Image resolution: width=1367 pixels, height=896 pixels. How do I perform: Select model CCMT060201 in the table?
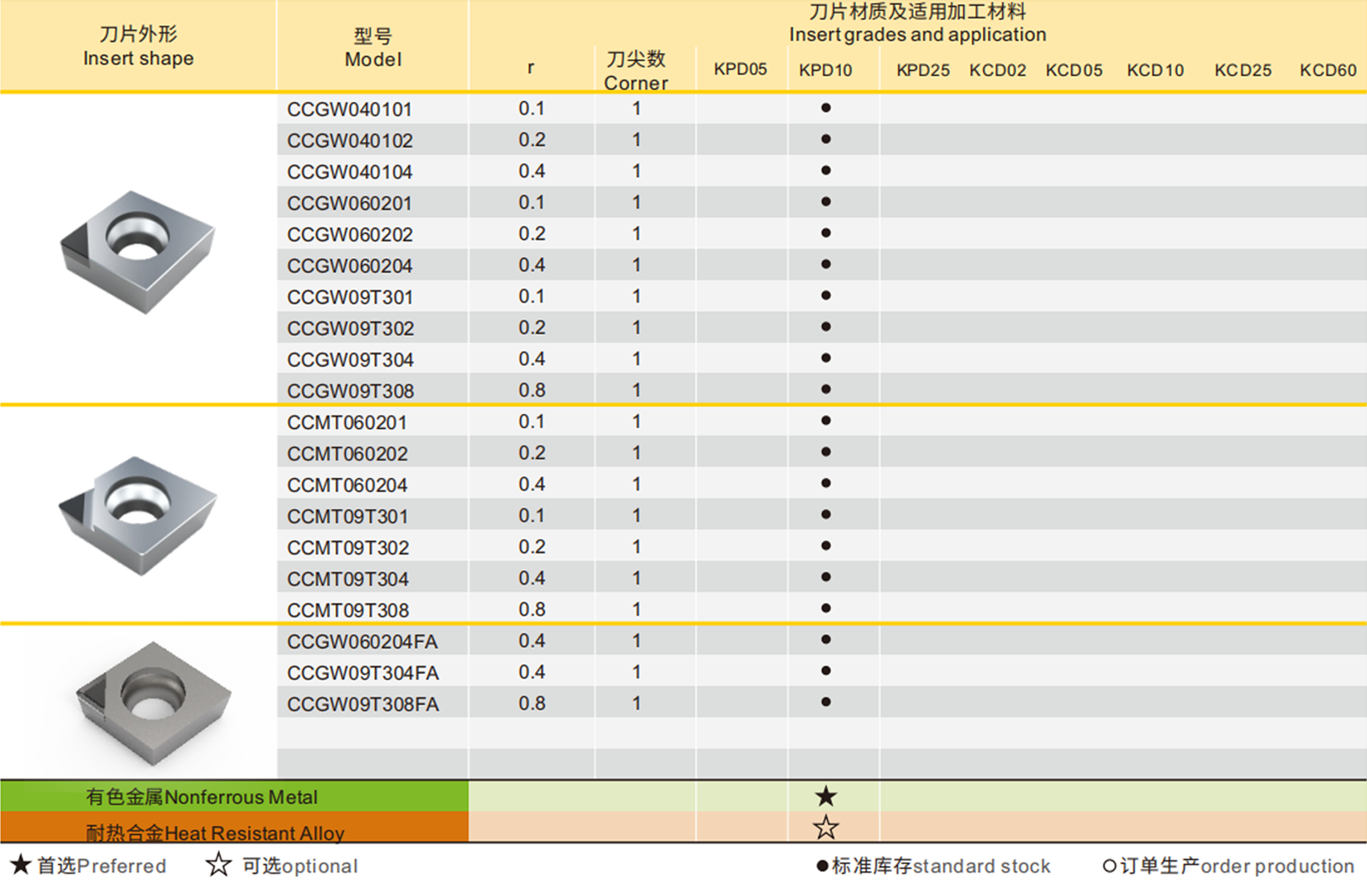click(x=347, y=423)
